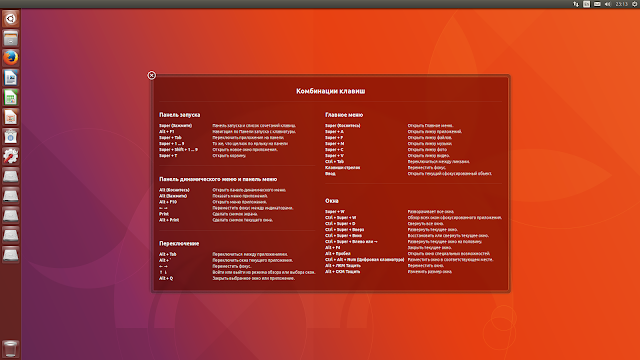Screen dimensions: 640x360
Task: Open the Trash in the launcher
Action: [11, 349]
